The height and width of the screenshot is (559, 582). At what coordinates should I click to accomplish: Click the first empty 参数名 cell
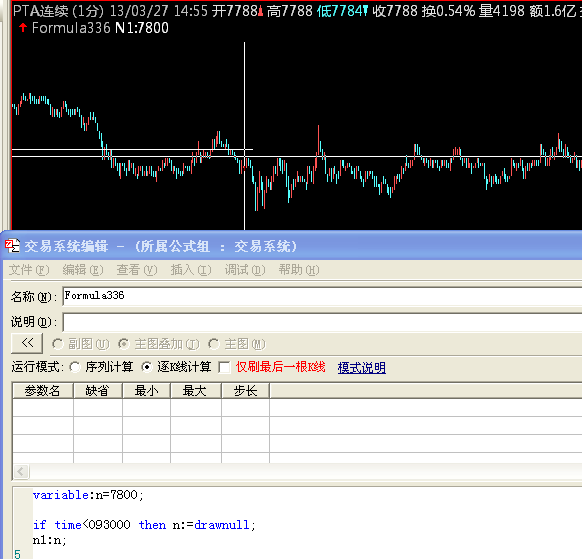coord(43,408)
